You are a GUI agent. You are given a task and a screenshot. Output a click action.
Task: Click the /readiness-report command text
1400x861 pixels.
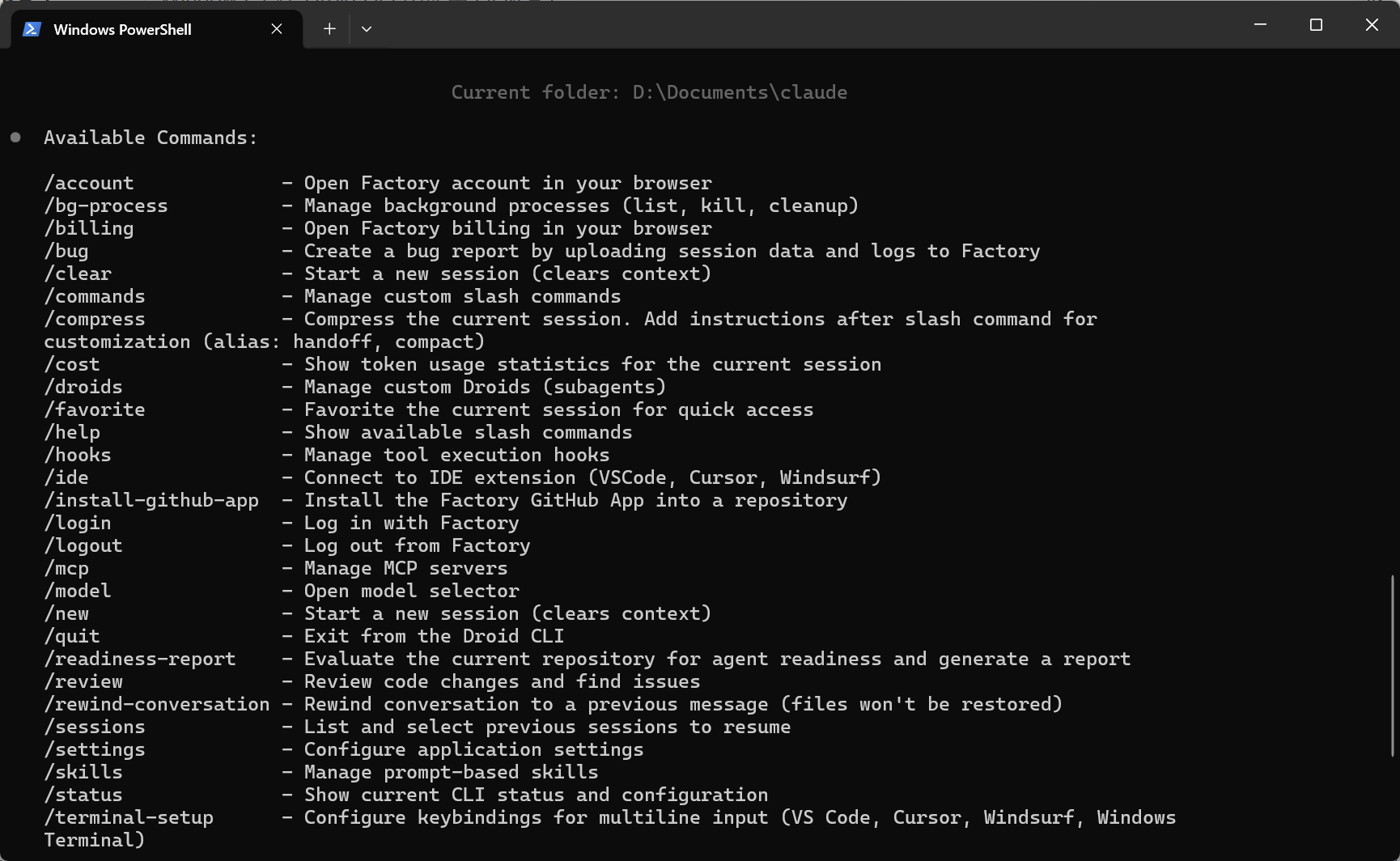pyautogui.click(x=140, y=659)
